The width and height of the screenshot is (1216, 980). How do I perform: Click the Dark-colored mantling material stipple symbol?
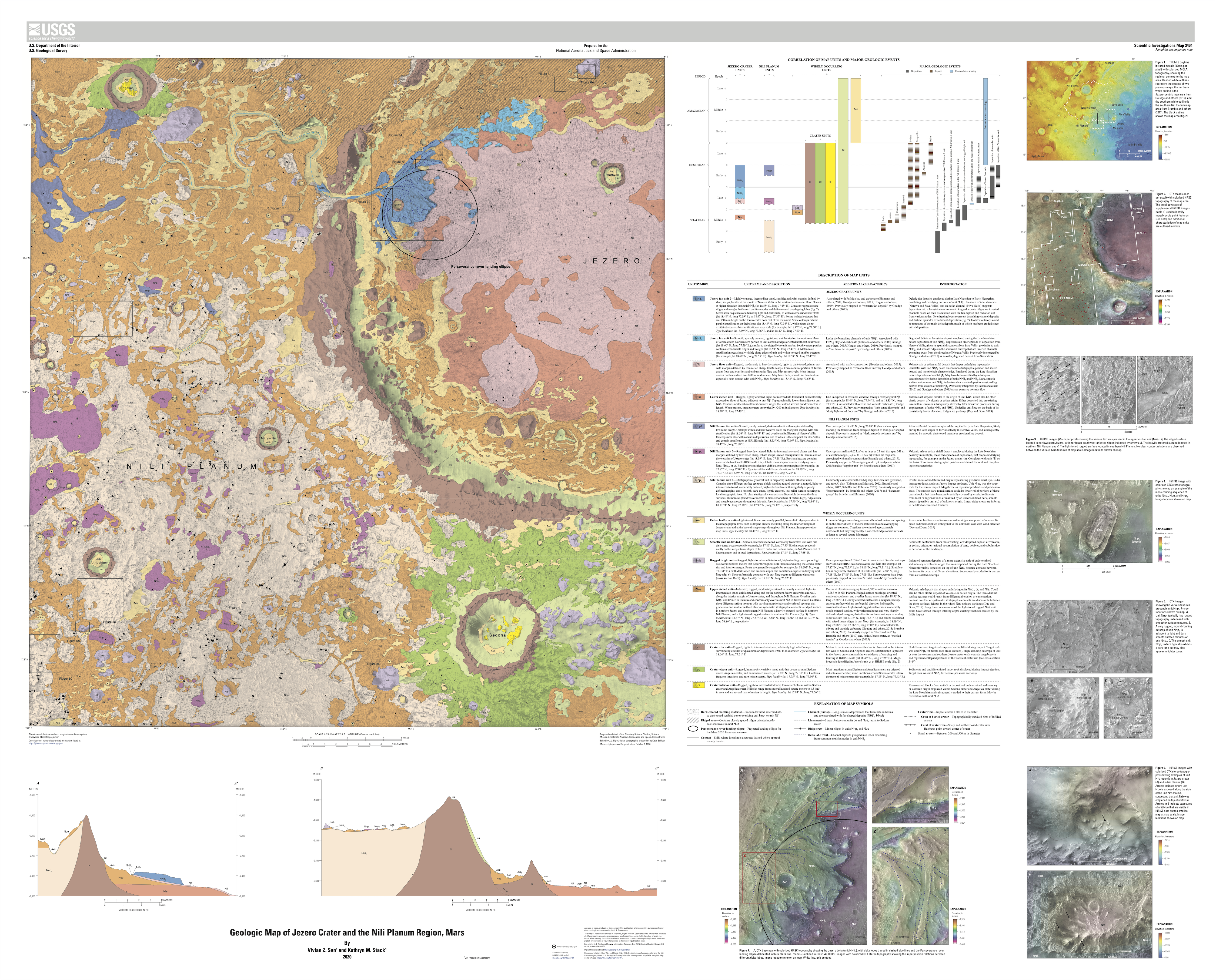click(x=693, y=712)
